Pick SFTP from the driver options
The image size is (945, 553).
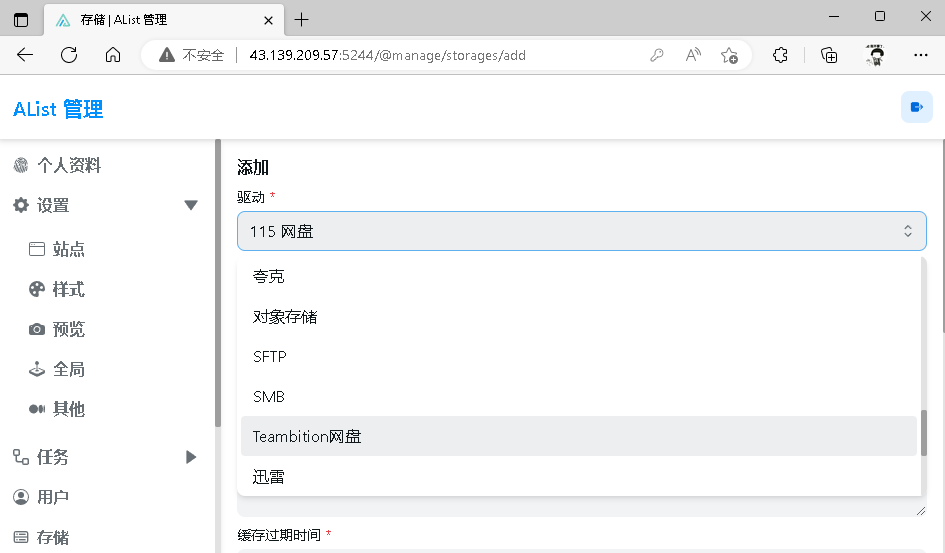(270, 356)
